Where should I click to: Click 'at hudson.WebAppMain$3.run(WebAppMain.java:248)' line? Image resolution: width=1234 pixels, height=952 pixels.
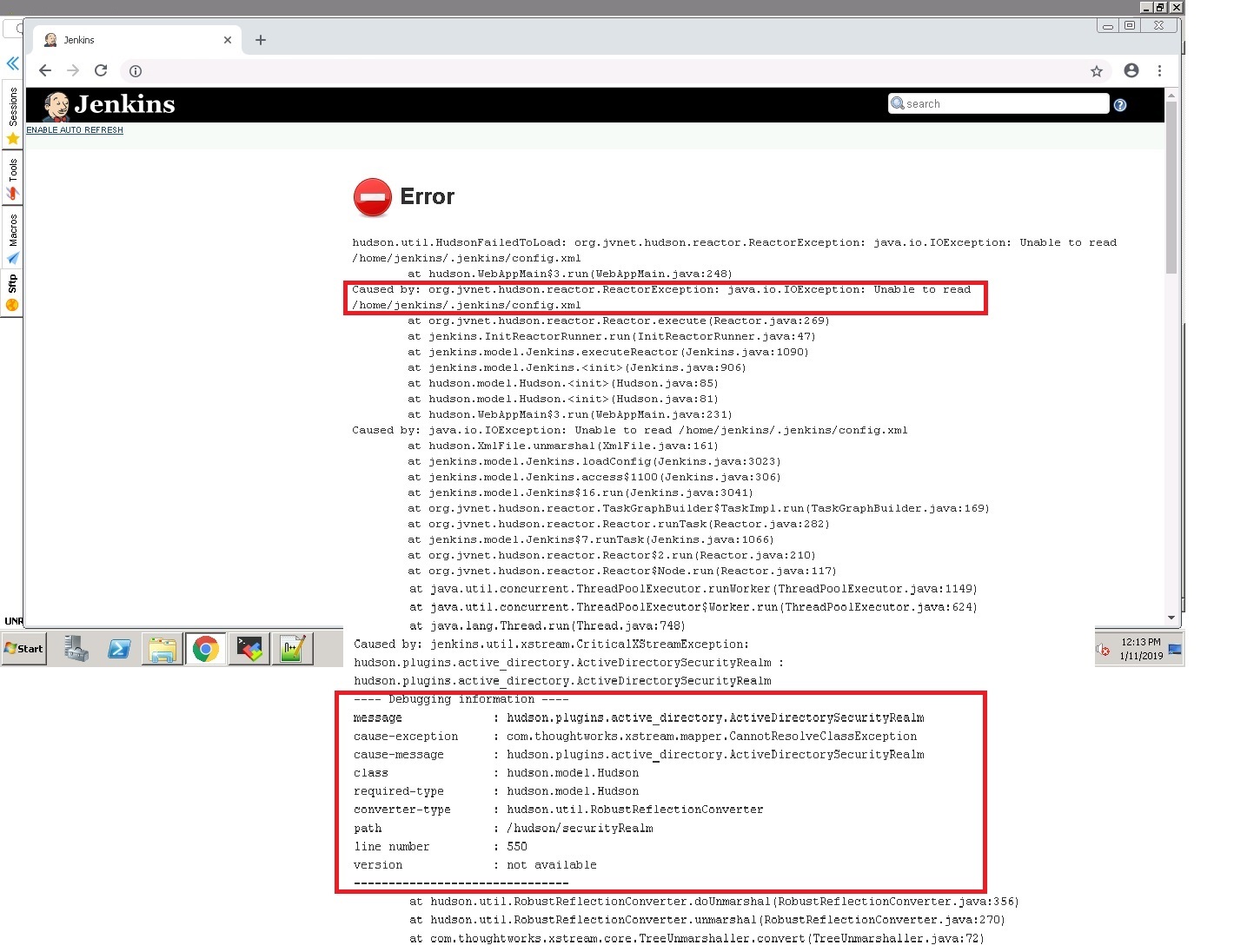[570, 274]
